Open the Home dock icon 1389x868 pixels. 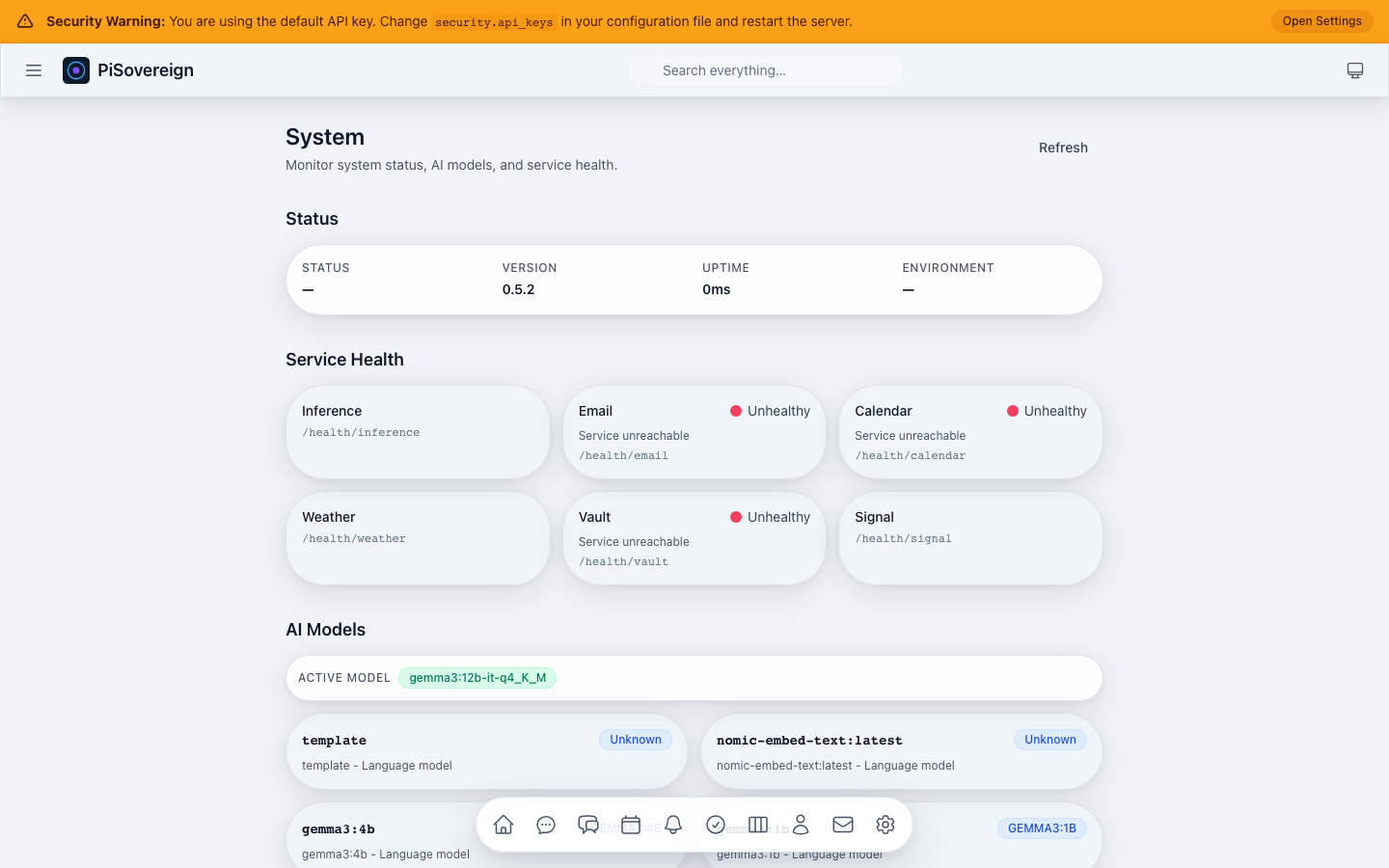tap(503, 825)
